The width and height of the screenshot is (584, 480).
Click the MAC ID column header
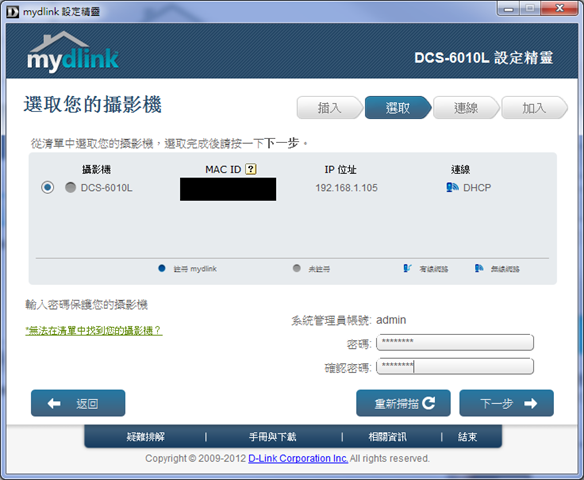pyautogui.click(x=223, y=169)
